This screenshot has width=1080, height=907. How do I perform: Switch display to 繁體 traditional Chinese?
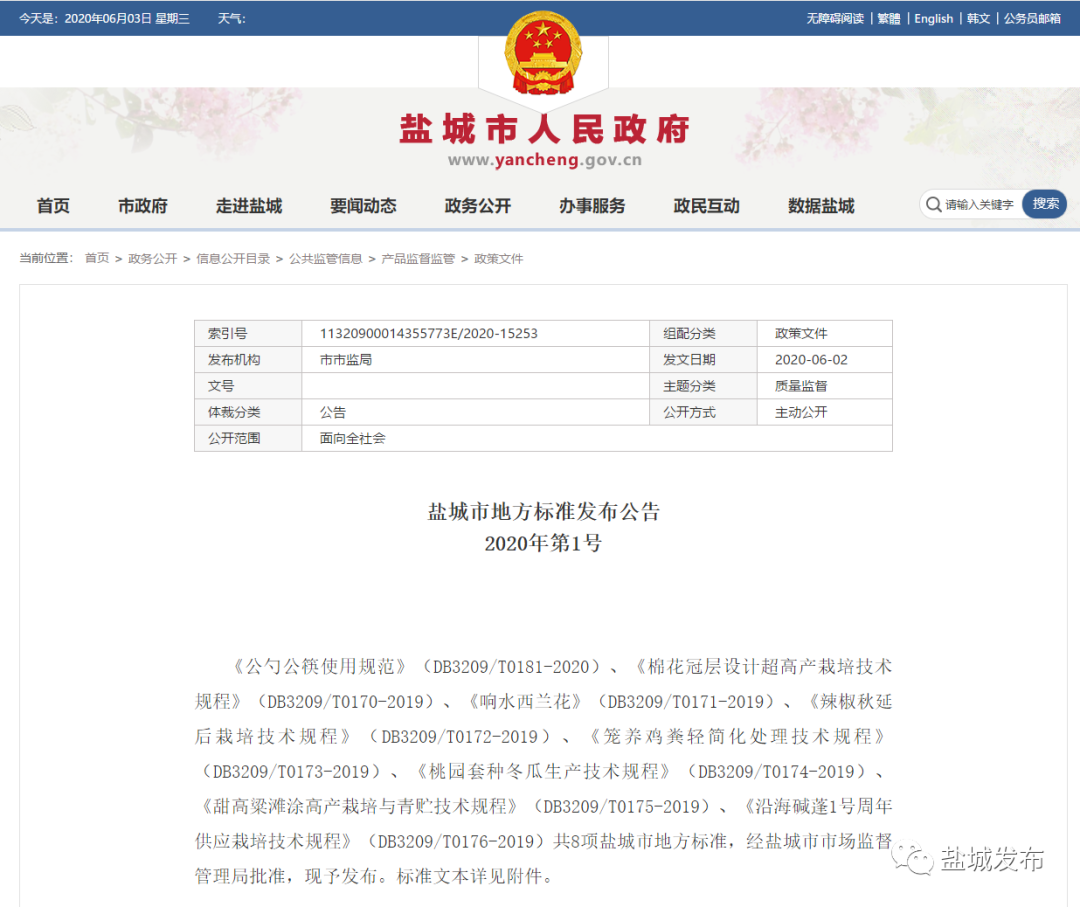coord(888,18)
